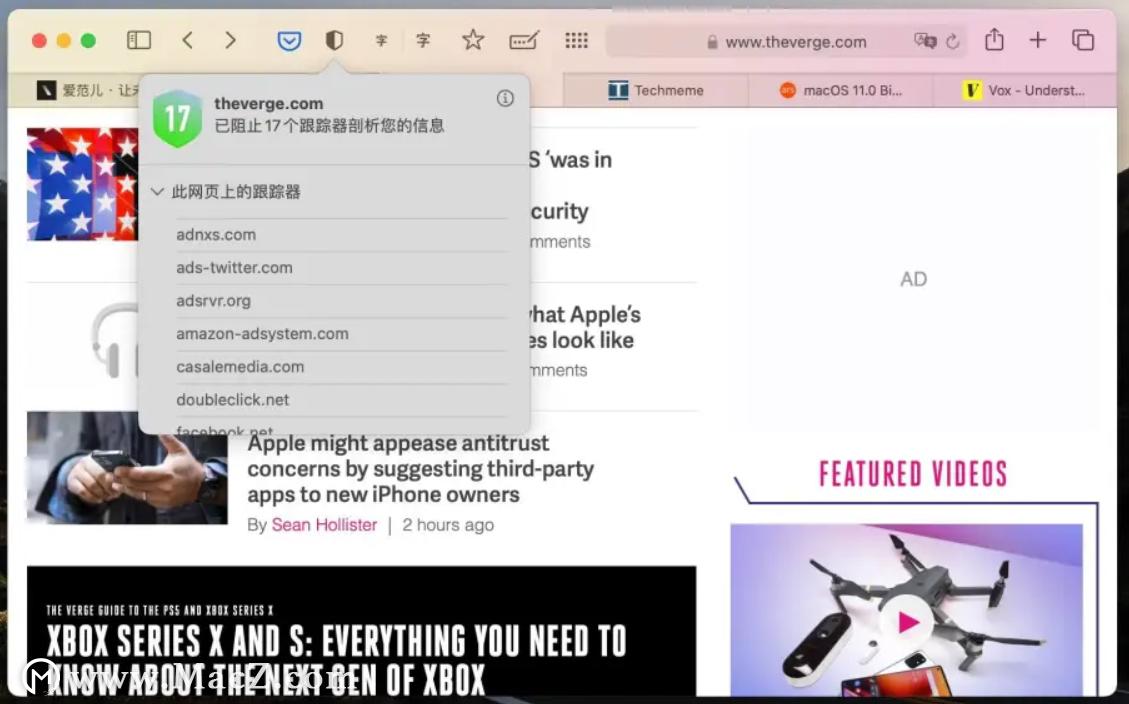
Task: Switch to the Vox - Underst... tab
Action: point(1025,90)
